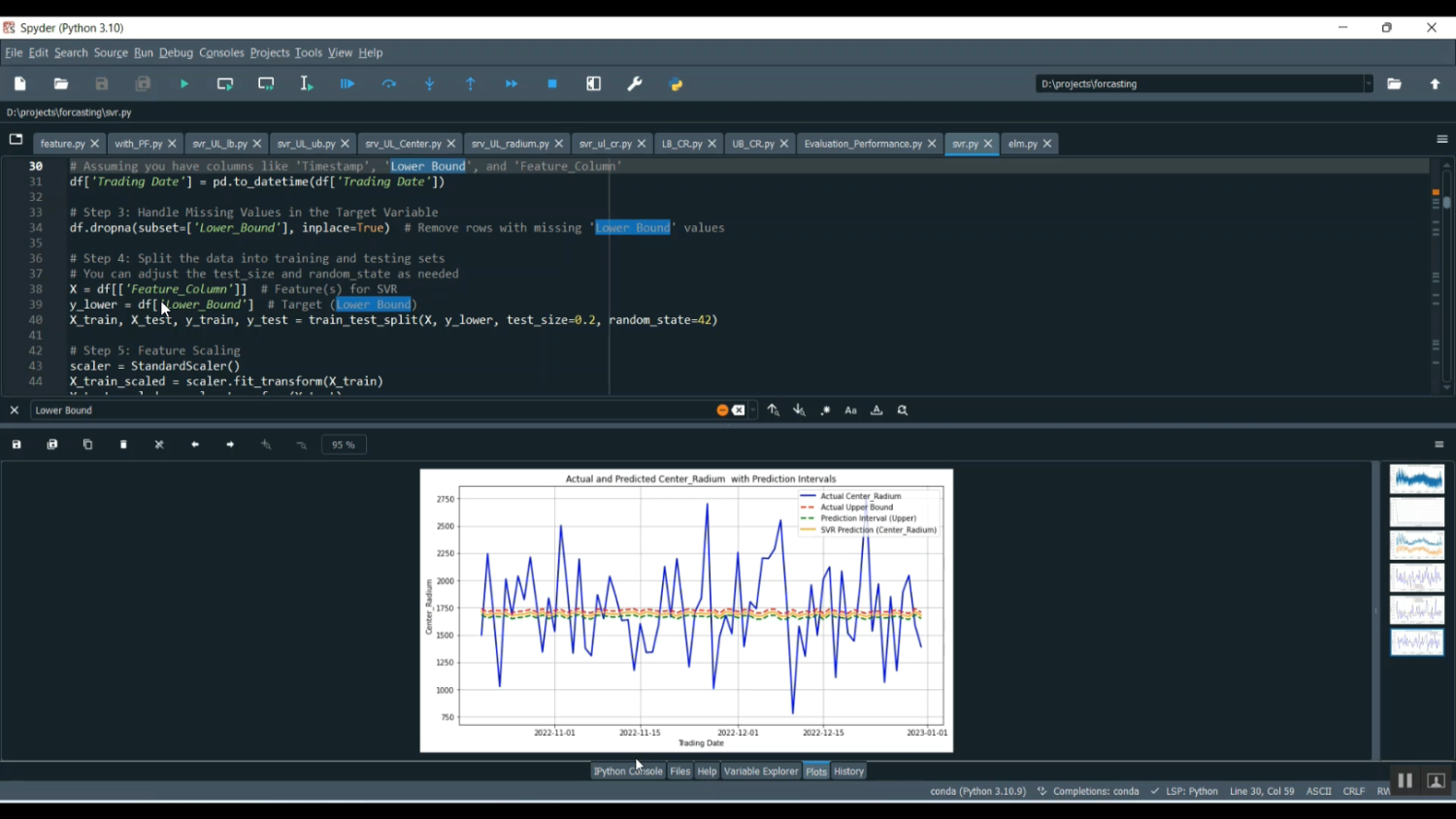Image resolution: width=1456 pixels, height=819 pixels.
Task: Maximize the current pane using the toolbar icon
Action: pyautogui.click(x=594, y=84)
